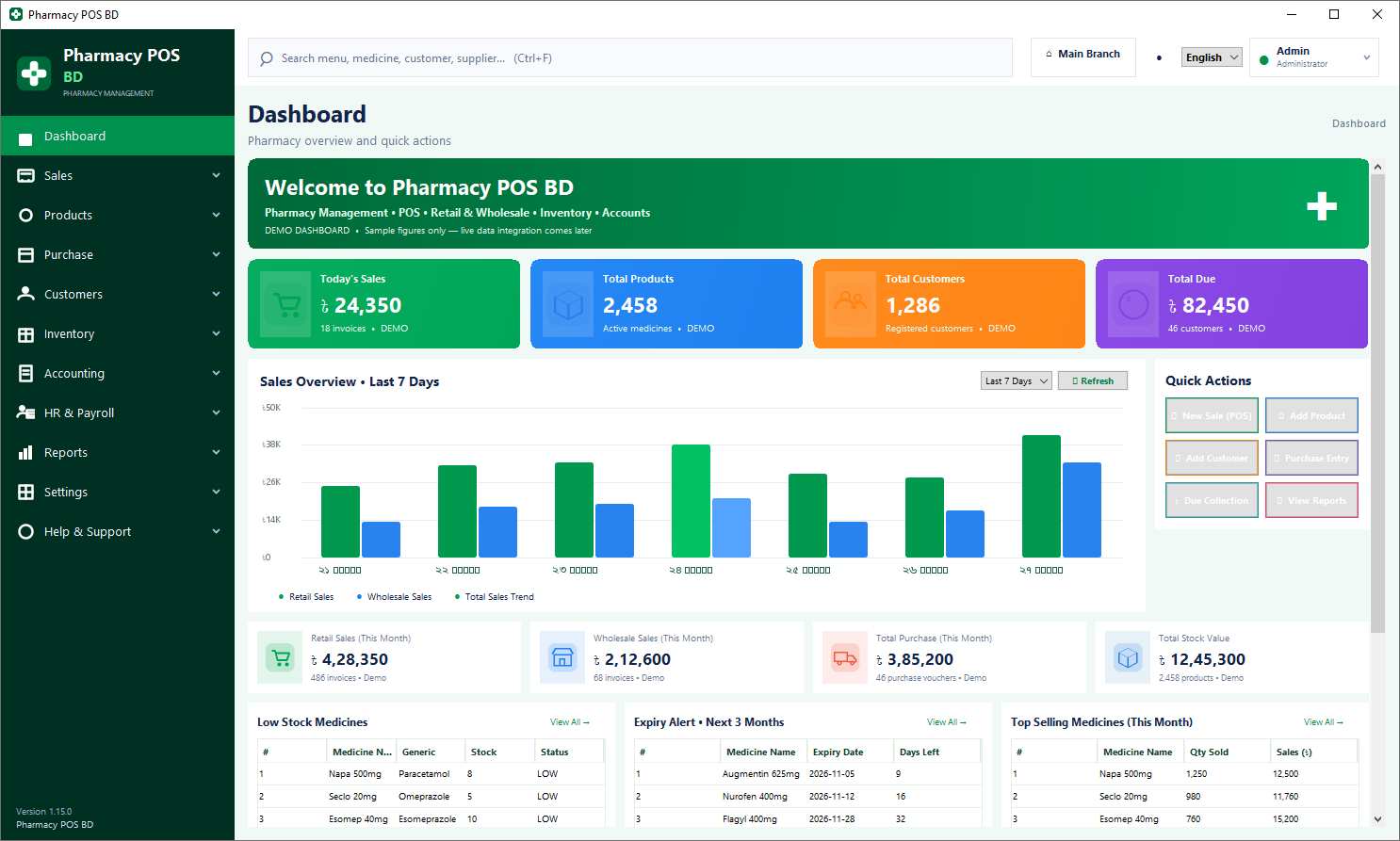Click the search menu input field

click(630, 57)
